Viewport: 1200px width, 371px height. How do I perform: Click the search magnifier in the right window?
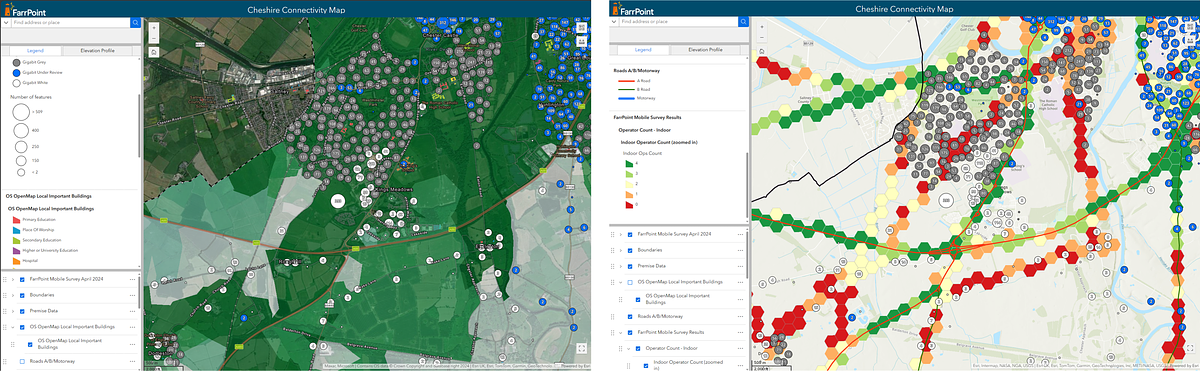tap(743, 21)
